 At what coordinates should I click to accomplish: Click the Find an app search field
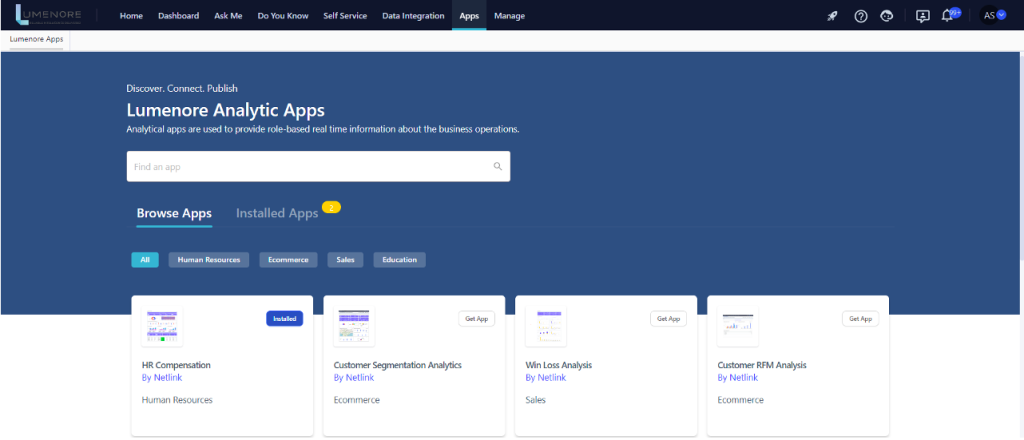(310, 167)
